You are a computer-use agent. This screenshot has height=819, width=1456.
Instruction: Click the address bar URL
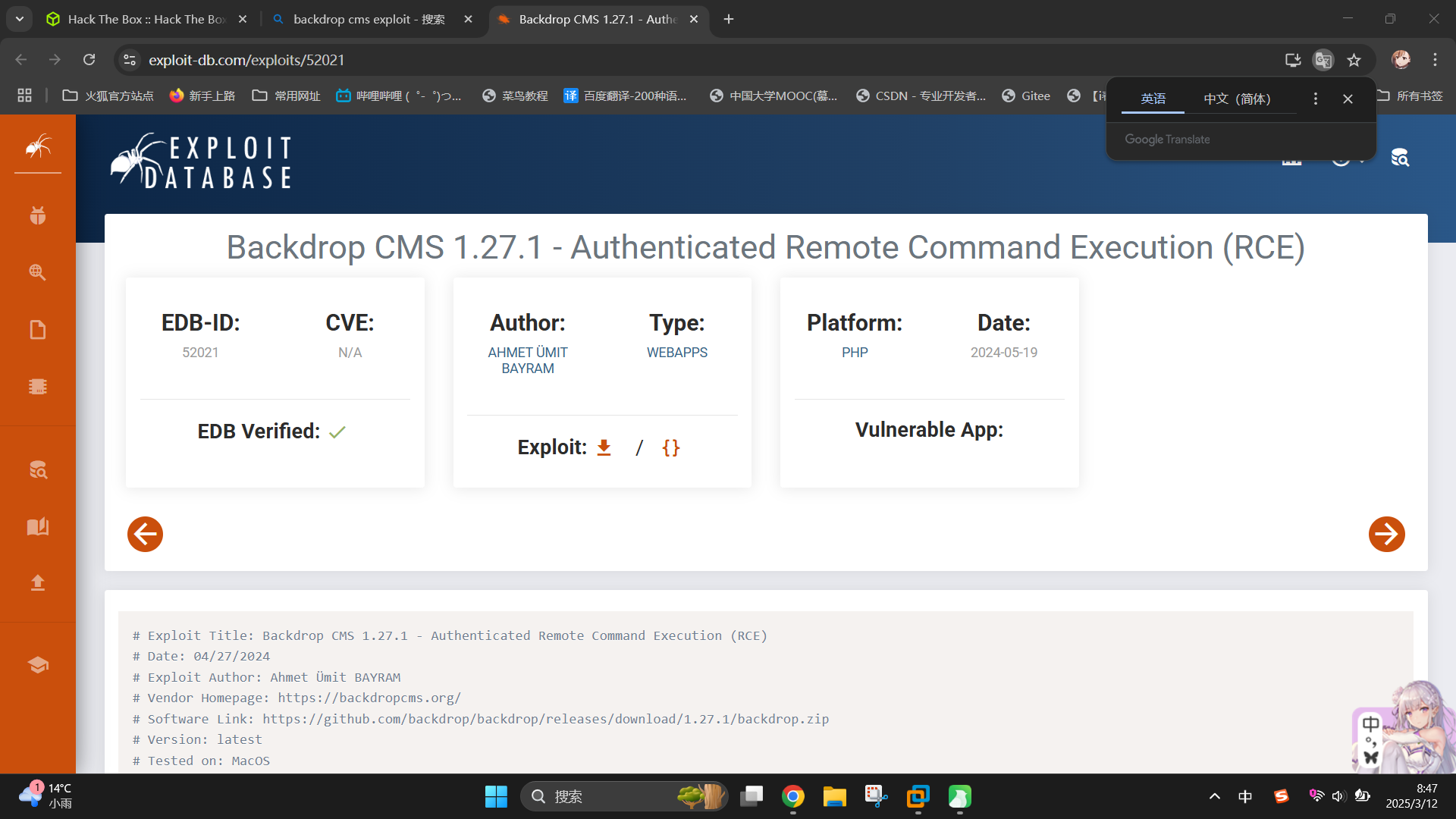[246, 60]
